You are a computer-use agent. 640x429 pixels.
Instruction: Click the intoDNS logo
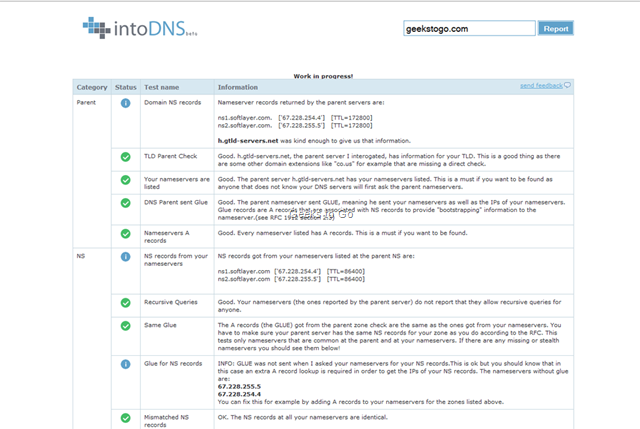point(140,28)
